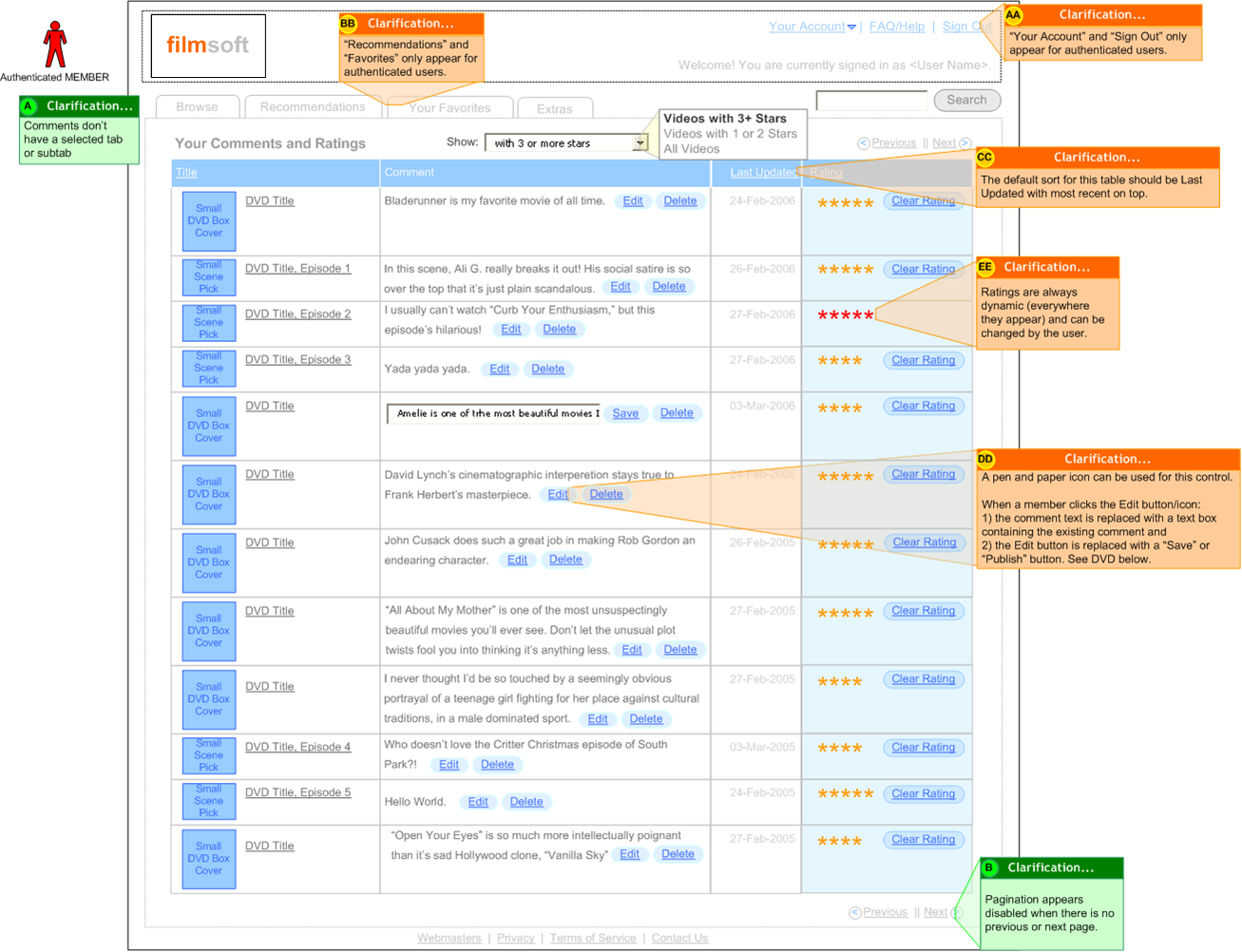Open the Webmasters footer link
1242x952 pixels.
(449, 939)
